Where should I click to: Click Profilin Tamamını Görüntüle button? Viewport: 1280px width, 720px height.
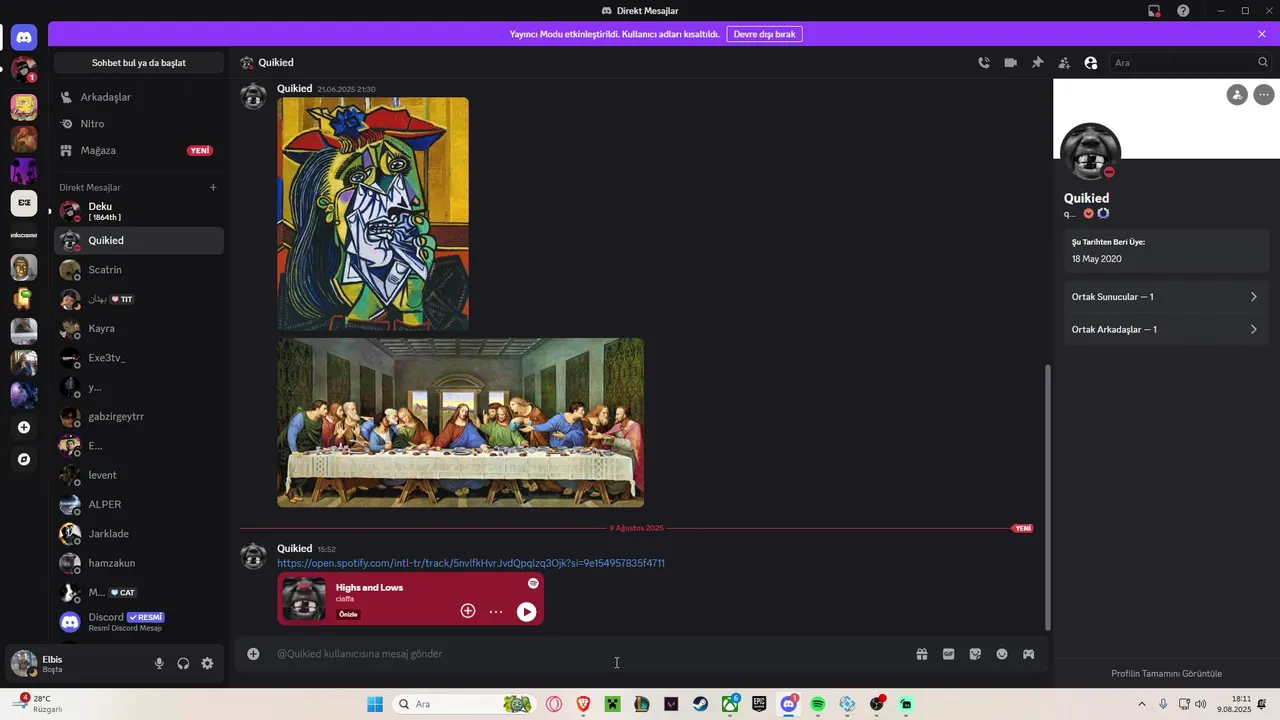[1166, 673]
